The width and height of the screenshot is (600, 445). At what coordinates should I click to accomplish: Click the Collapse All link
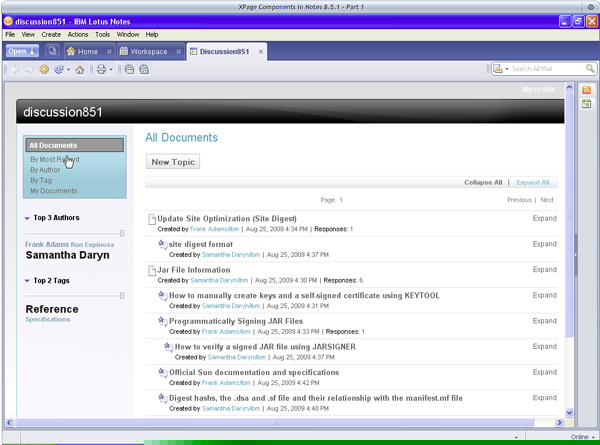[x=483, y=183]
